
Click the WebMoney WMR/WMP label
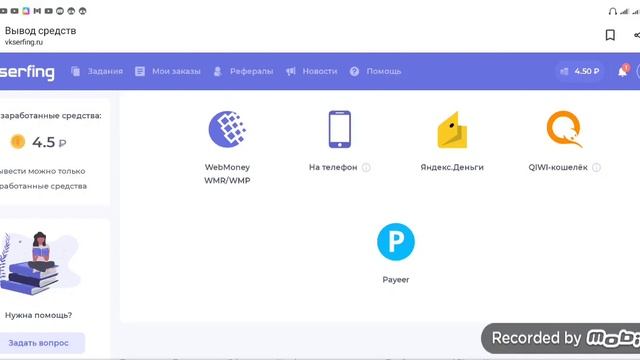pyautogui.click(x=227, y=174)
